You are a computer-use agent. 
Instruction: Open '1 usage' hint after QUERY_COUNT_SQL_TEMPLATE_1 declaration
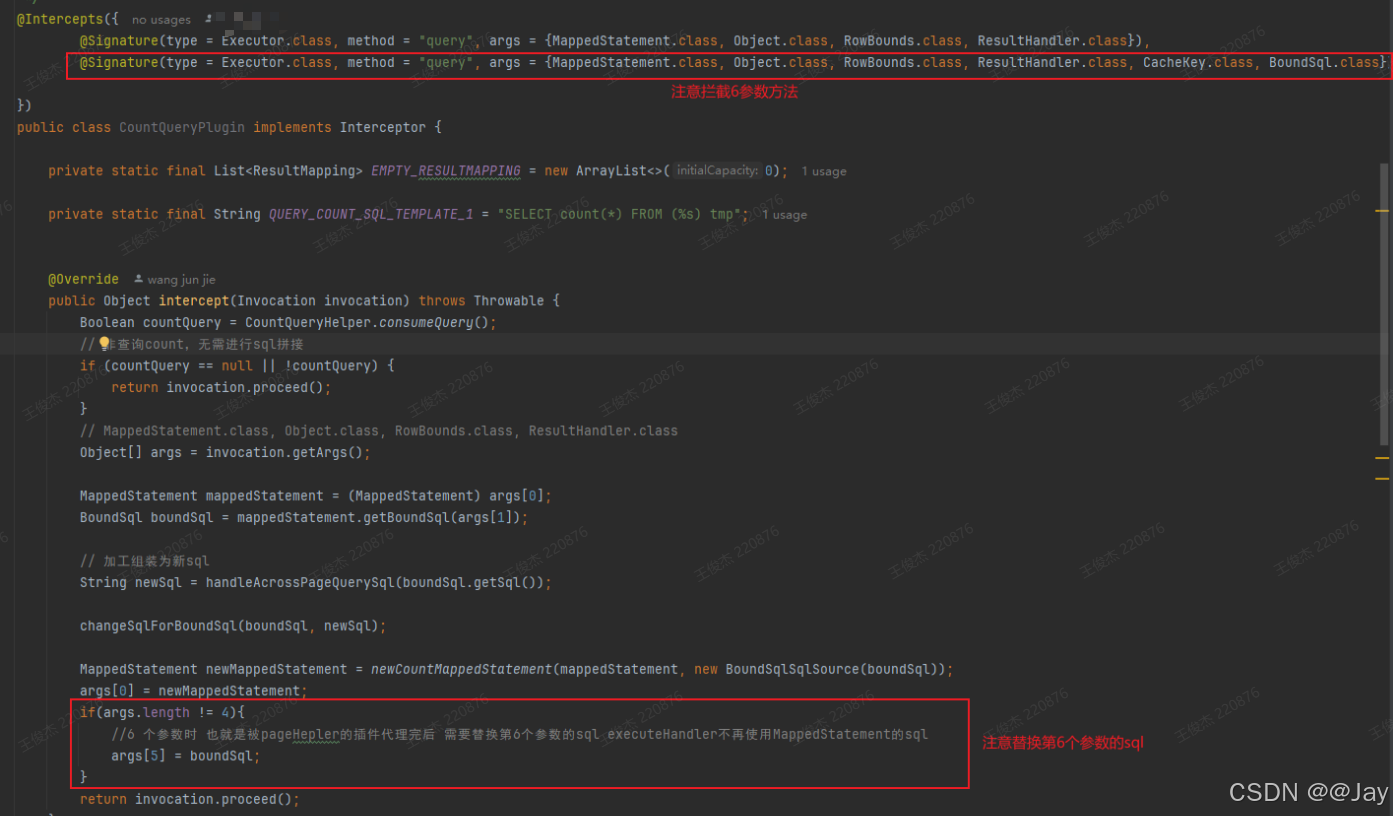coord(784,215)
